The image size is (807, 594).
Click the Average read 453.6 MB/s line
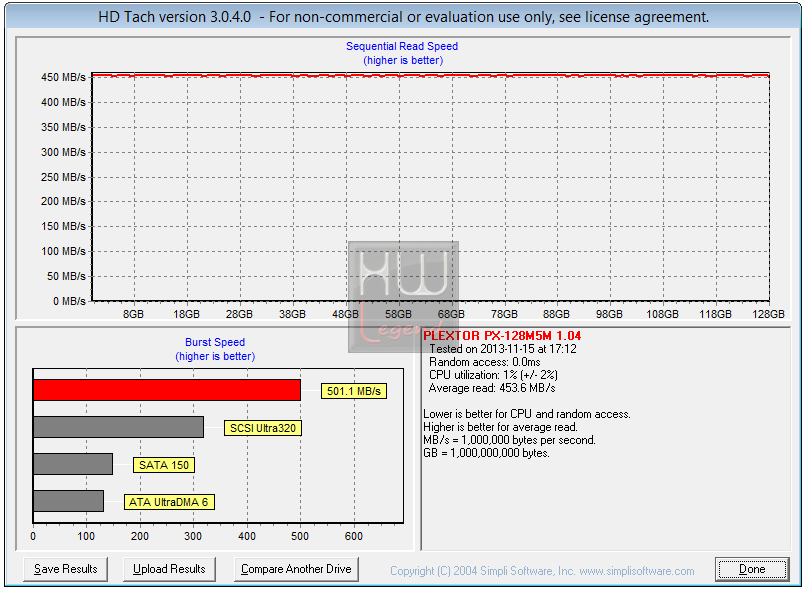[x=492, y=388]
